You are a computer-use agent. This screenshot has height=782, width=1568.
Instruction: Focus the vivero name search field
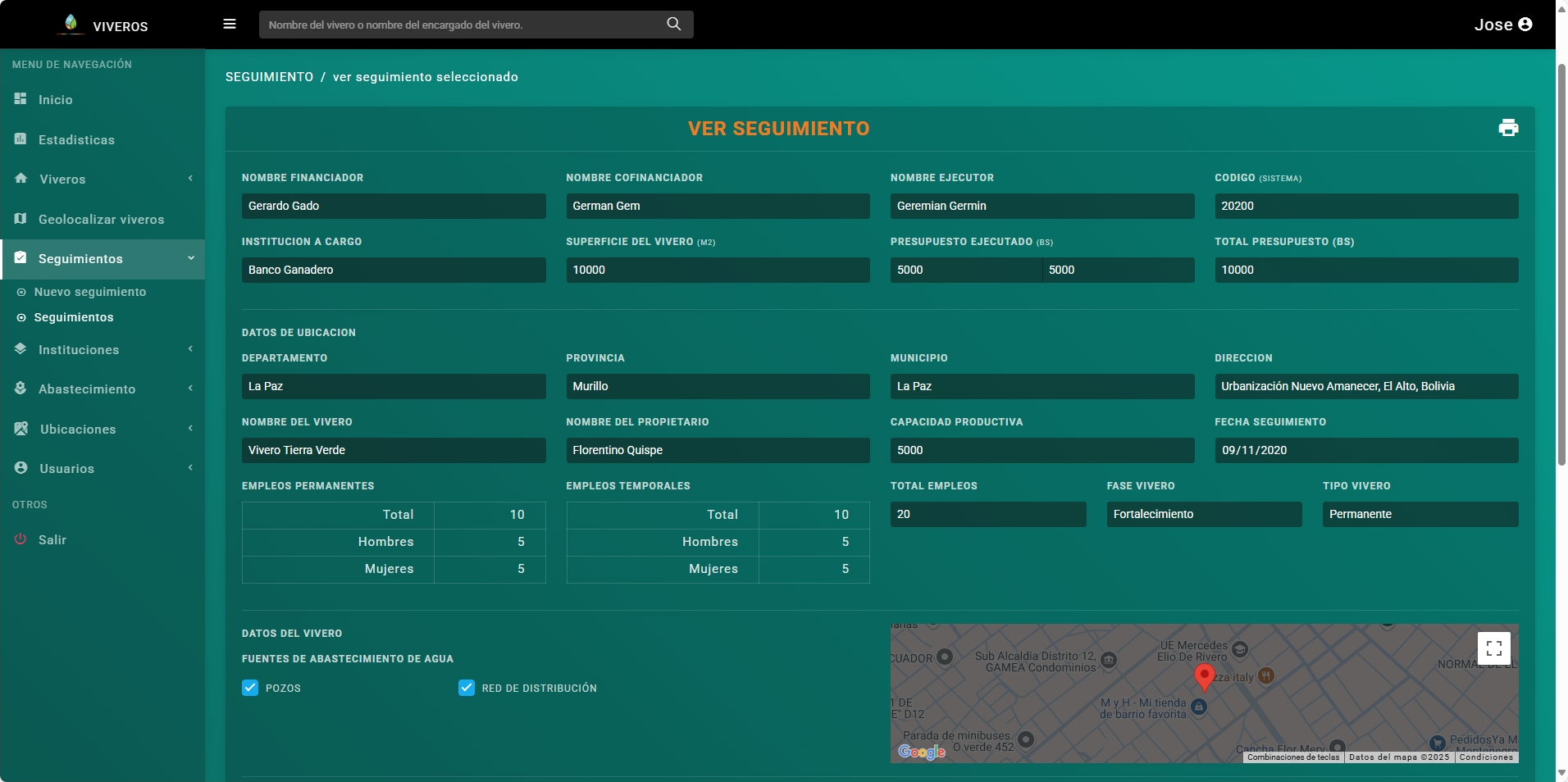[x=463, y=25]
